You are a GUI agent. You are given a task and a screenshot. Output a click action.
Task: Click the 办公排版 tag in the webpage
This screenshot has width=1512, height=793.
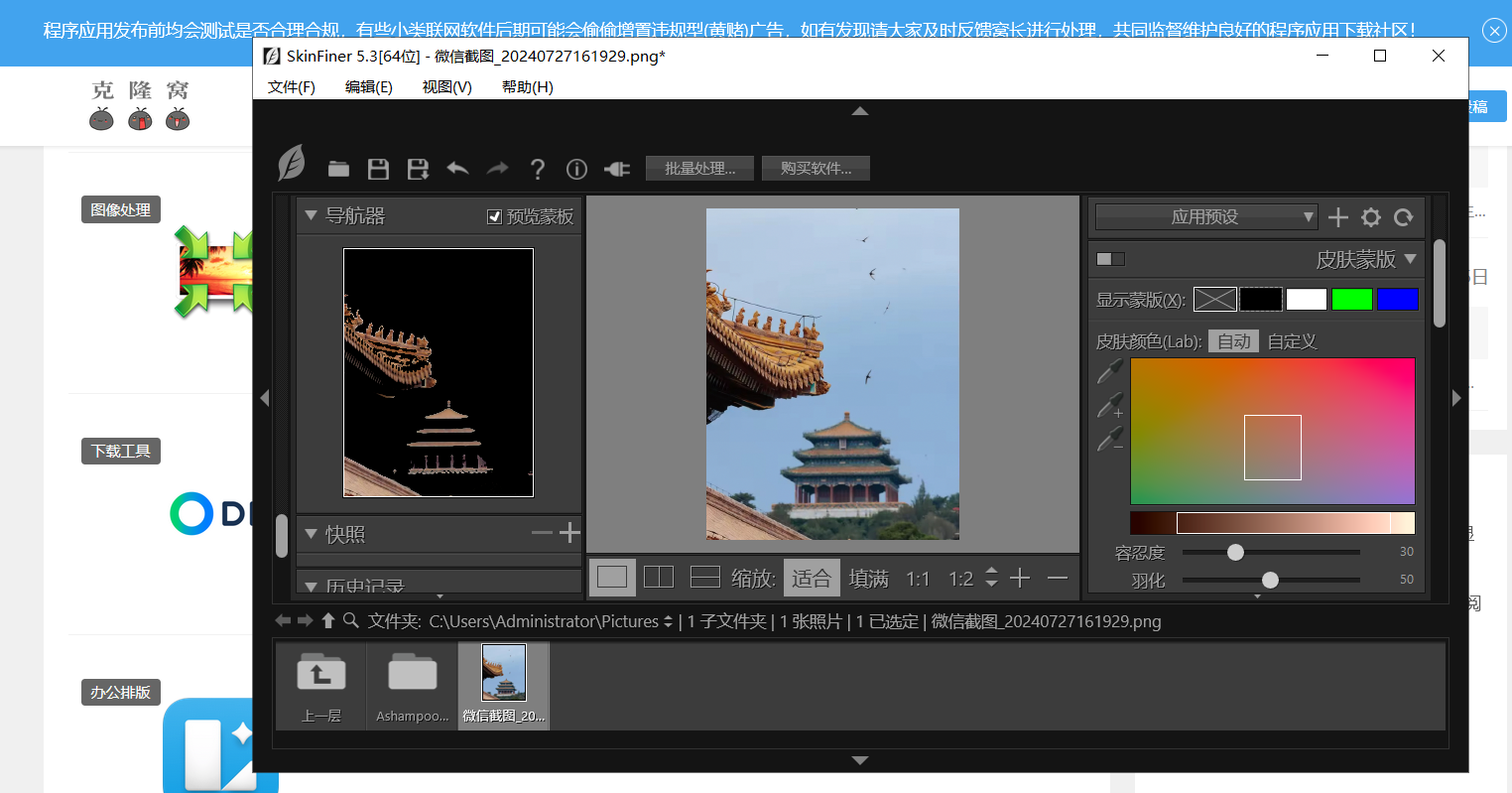[x=121, y=692]
